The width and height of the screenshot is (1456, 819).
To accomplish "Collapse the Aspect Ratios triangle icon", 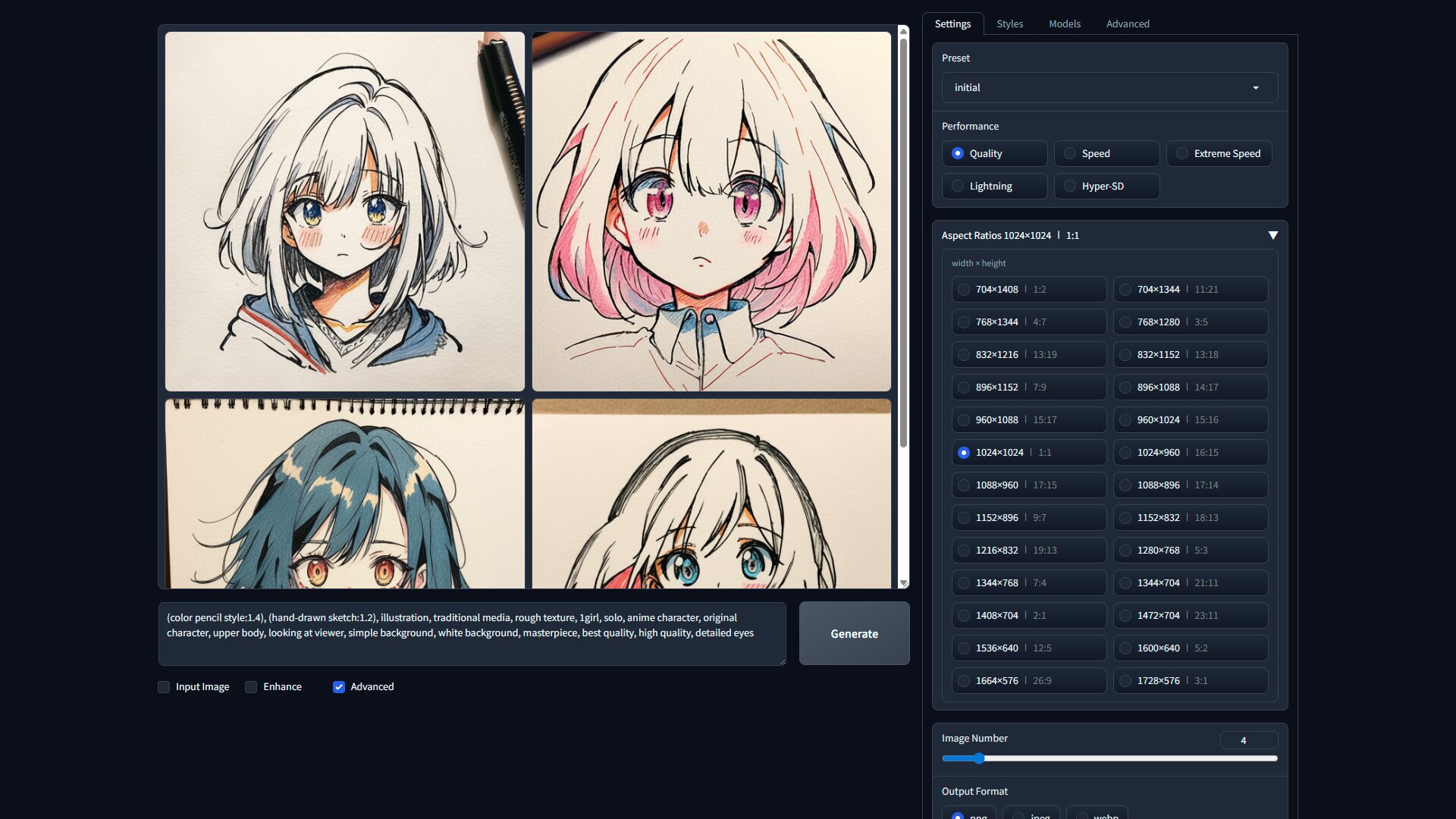I will [1272, 236].
